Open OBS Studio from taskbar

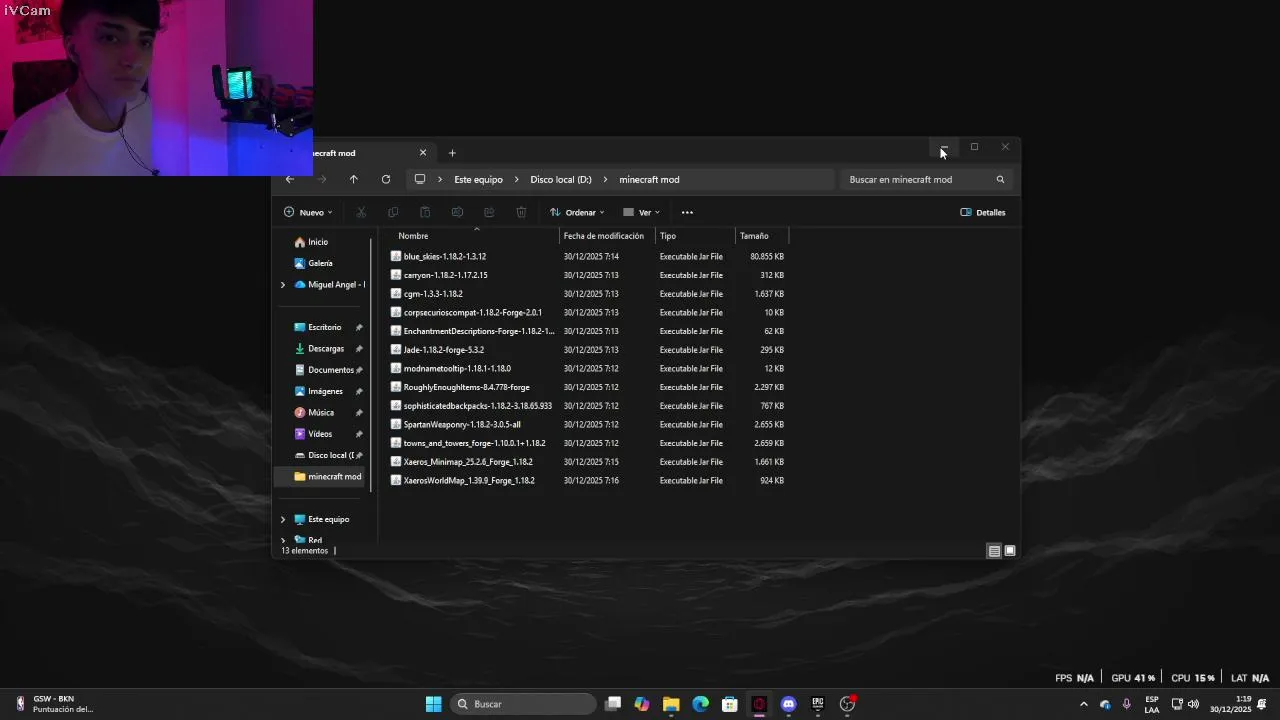tap(847, 704)
